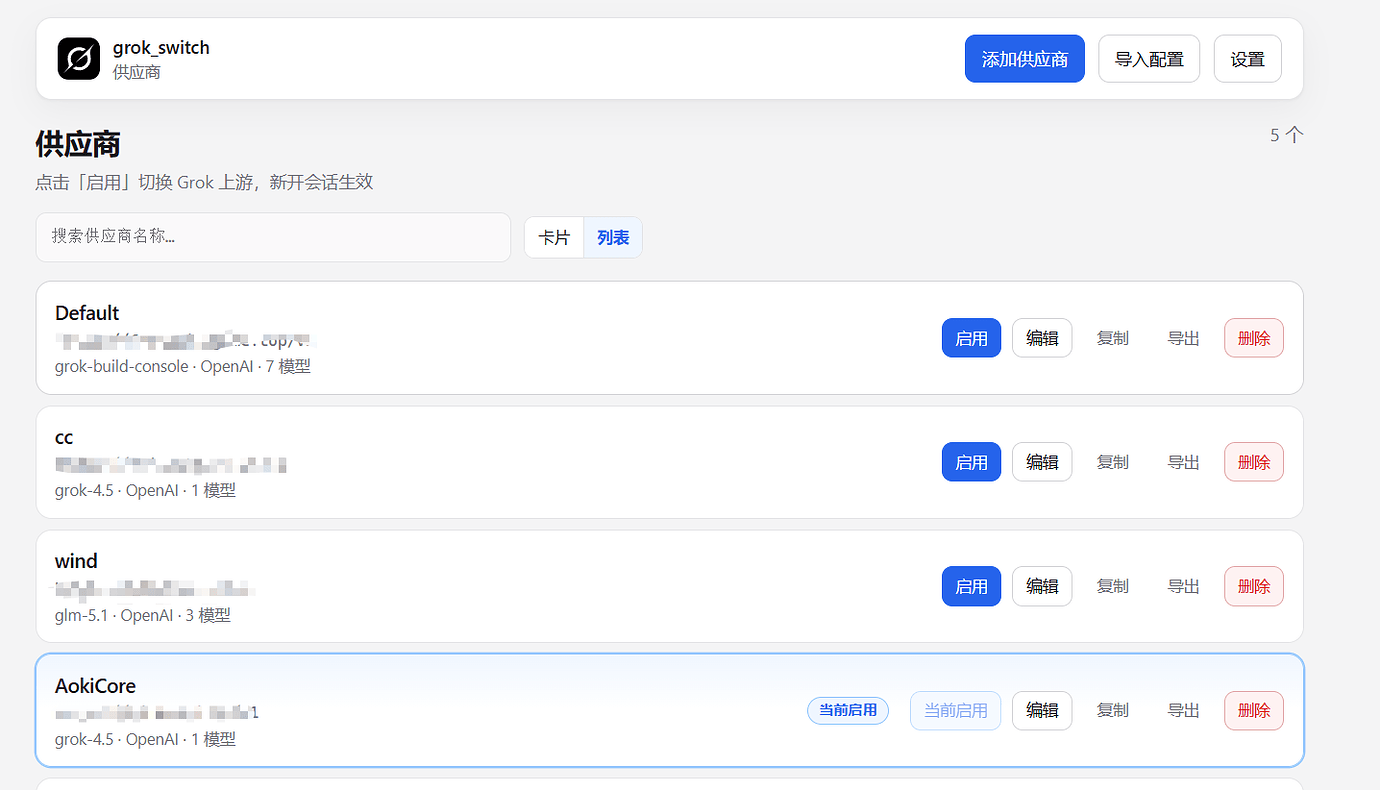Open the 添加供应商 dialog
1380x790 pixels.
coord(1025,59)
